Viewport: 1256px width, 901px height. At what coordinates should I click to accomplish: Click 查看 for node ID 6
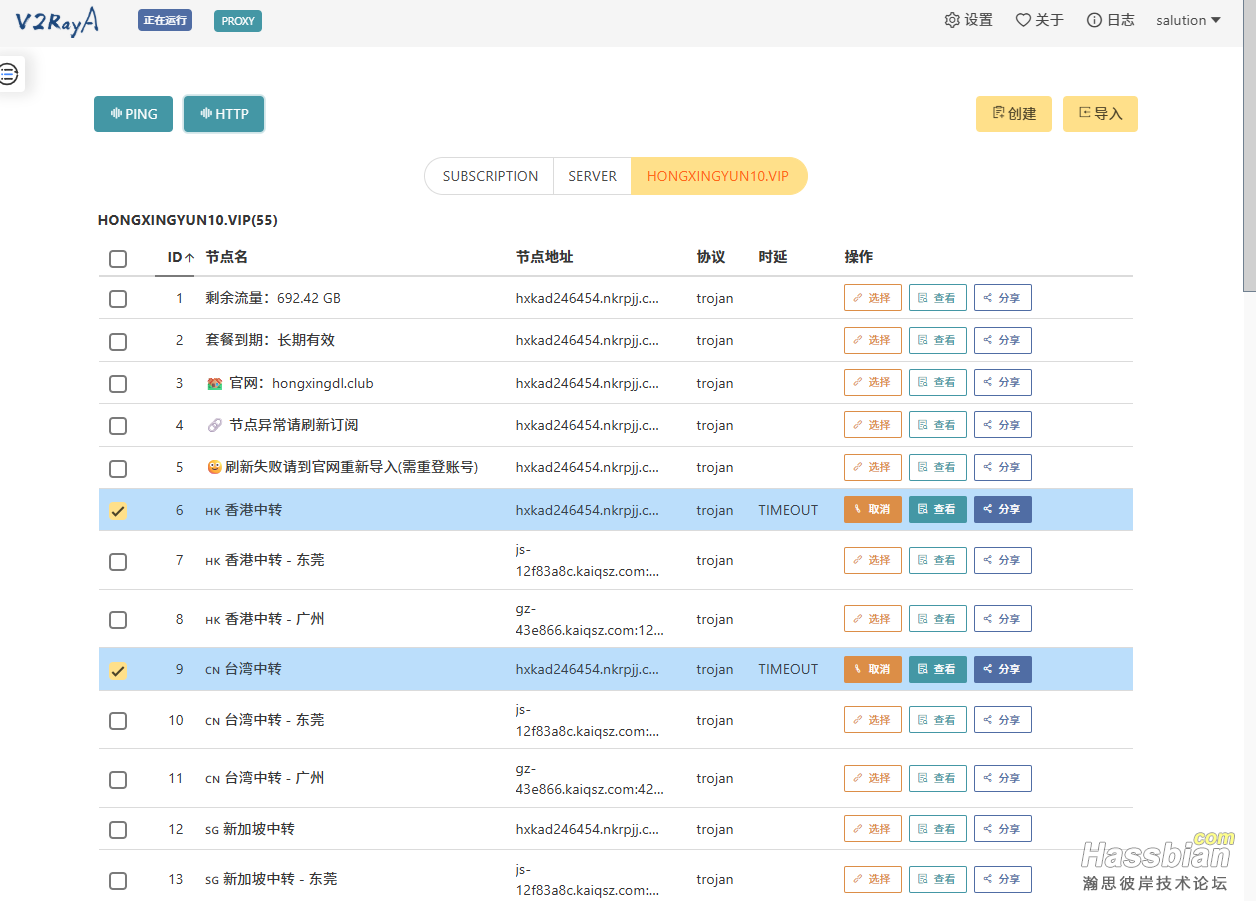click(938, 509)
